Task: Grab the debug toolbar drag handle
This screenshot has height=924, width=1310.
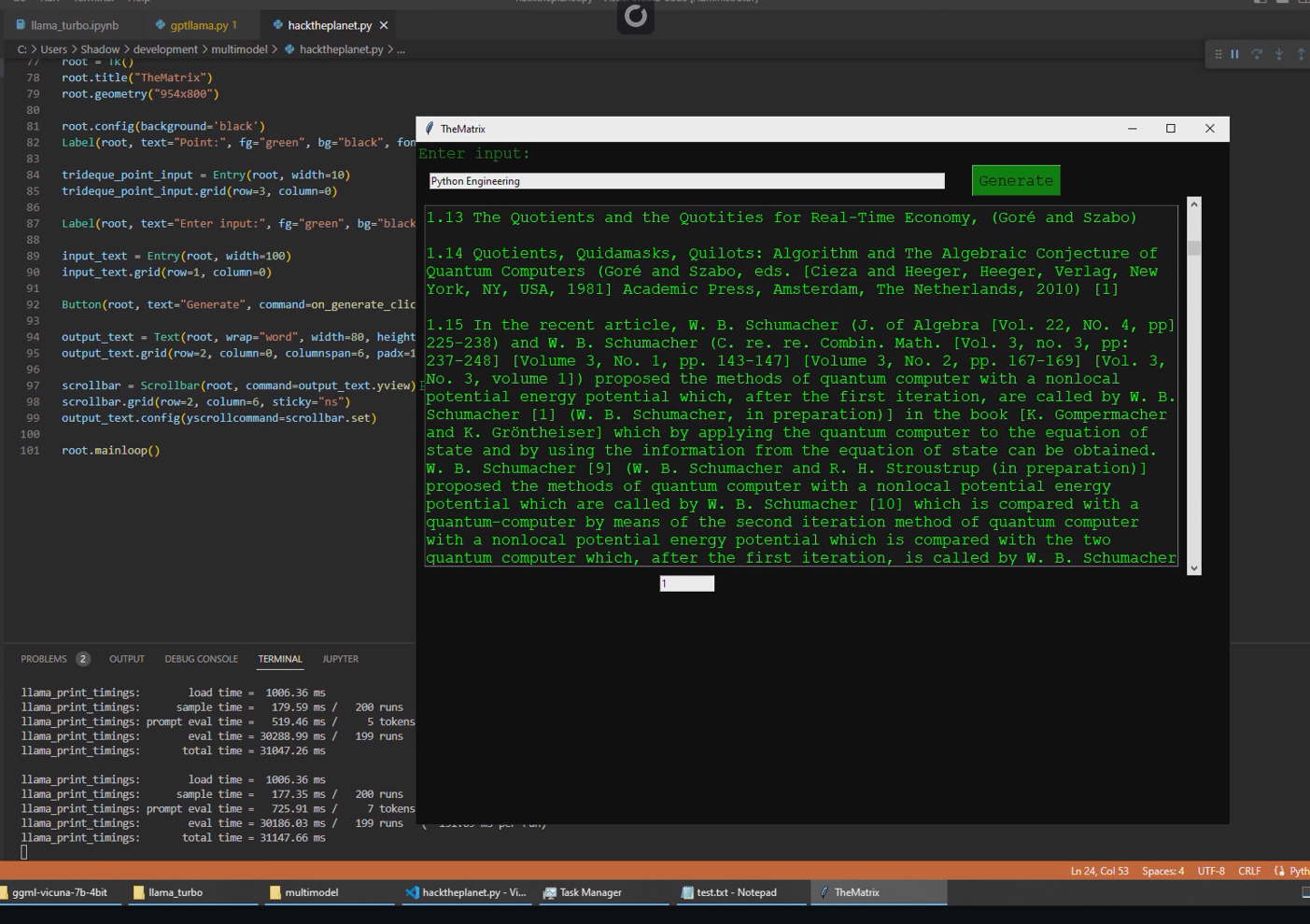Action: point(1218,54)
